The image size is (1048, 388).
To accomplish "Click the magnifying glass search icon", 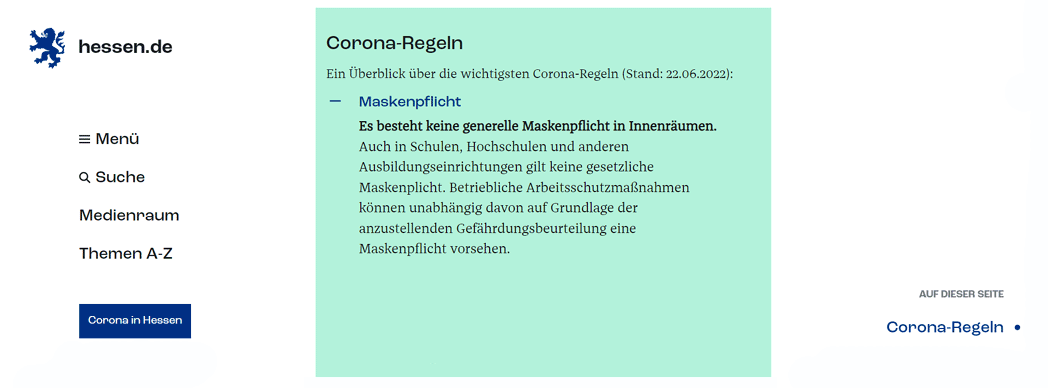I will pos(84,178).
